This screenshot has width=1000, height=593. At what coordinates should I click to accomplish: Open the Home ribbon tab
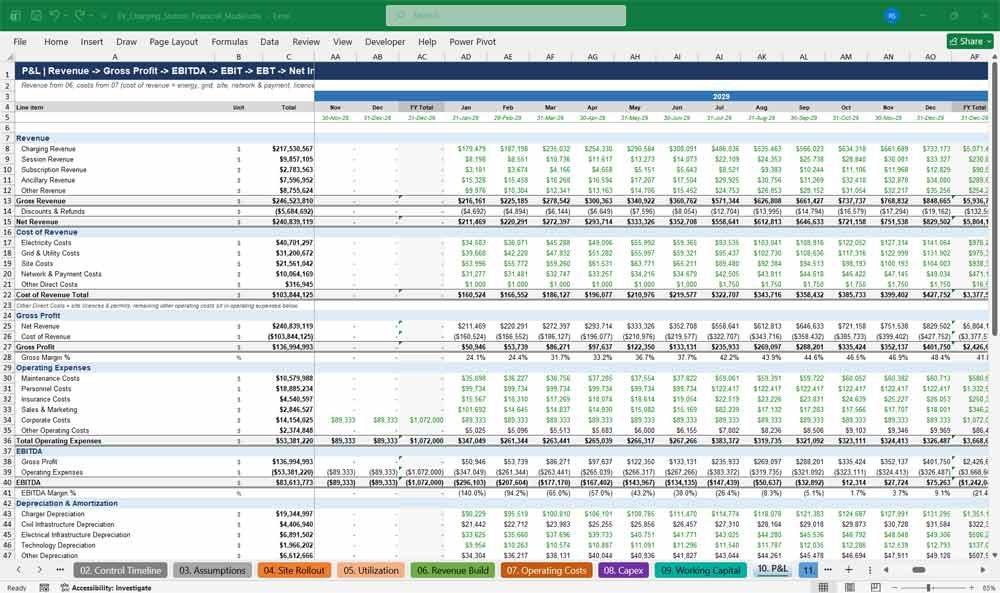pos(56,41)
